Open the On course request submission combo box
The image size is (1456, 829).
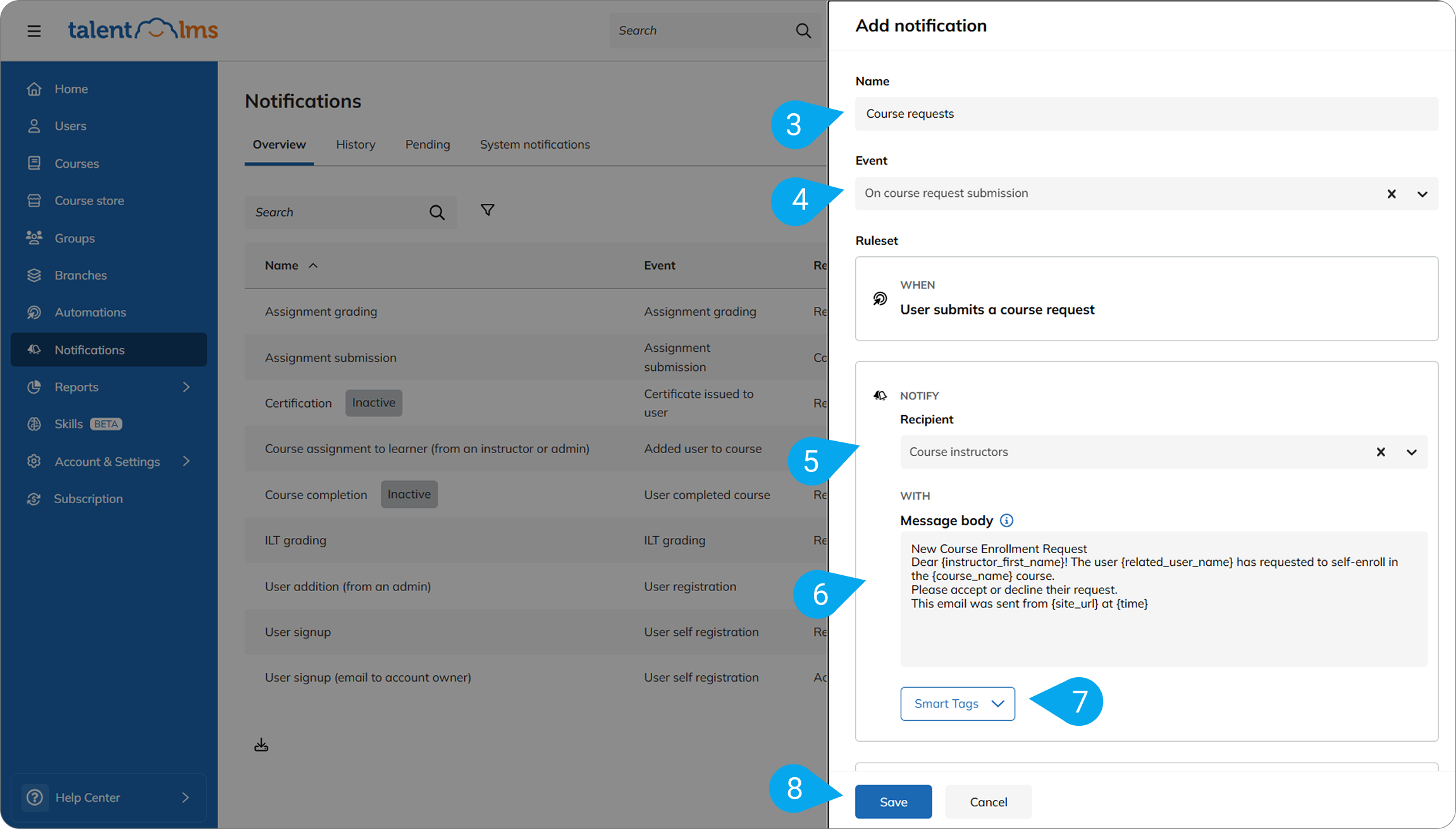1147,194
